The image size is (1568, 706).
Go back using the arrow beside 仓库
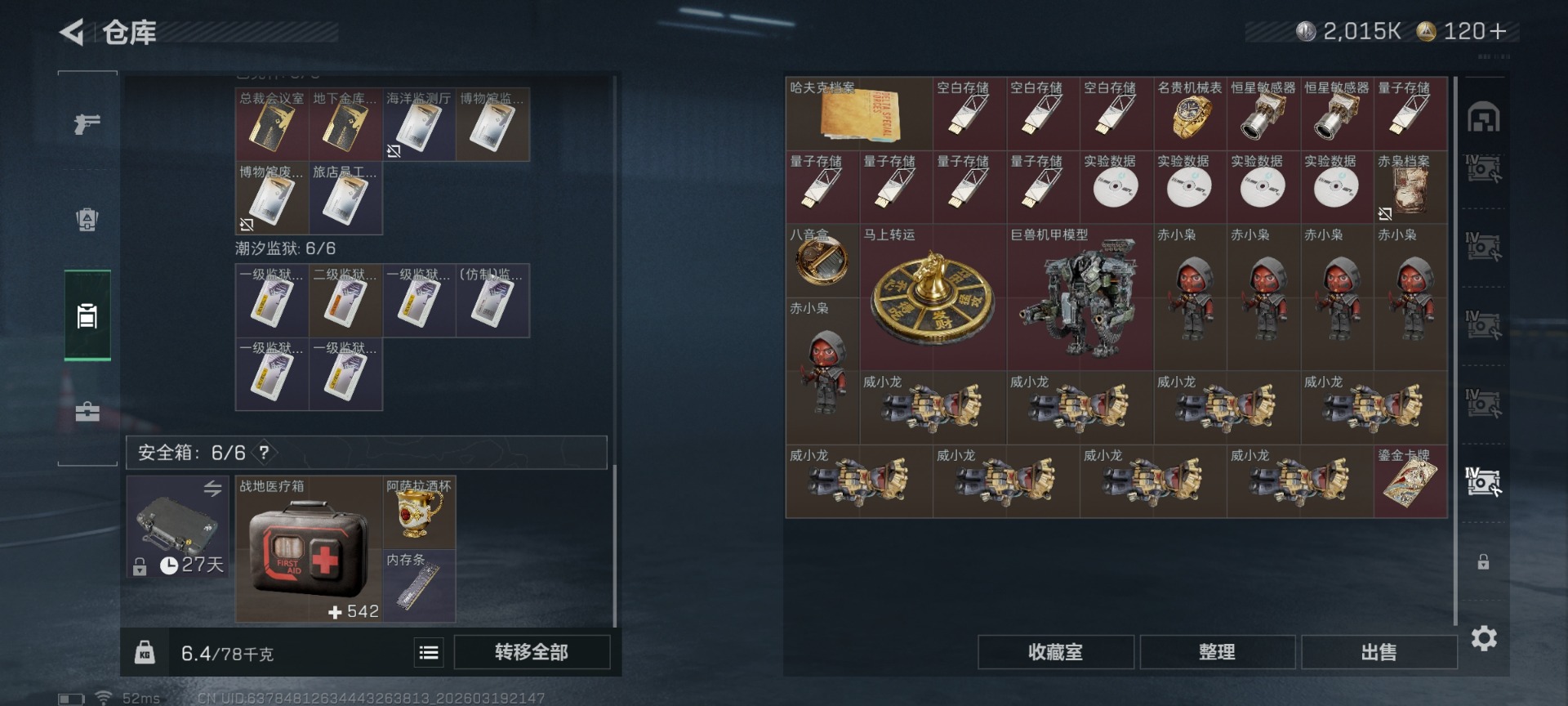(72, 32)
